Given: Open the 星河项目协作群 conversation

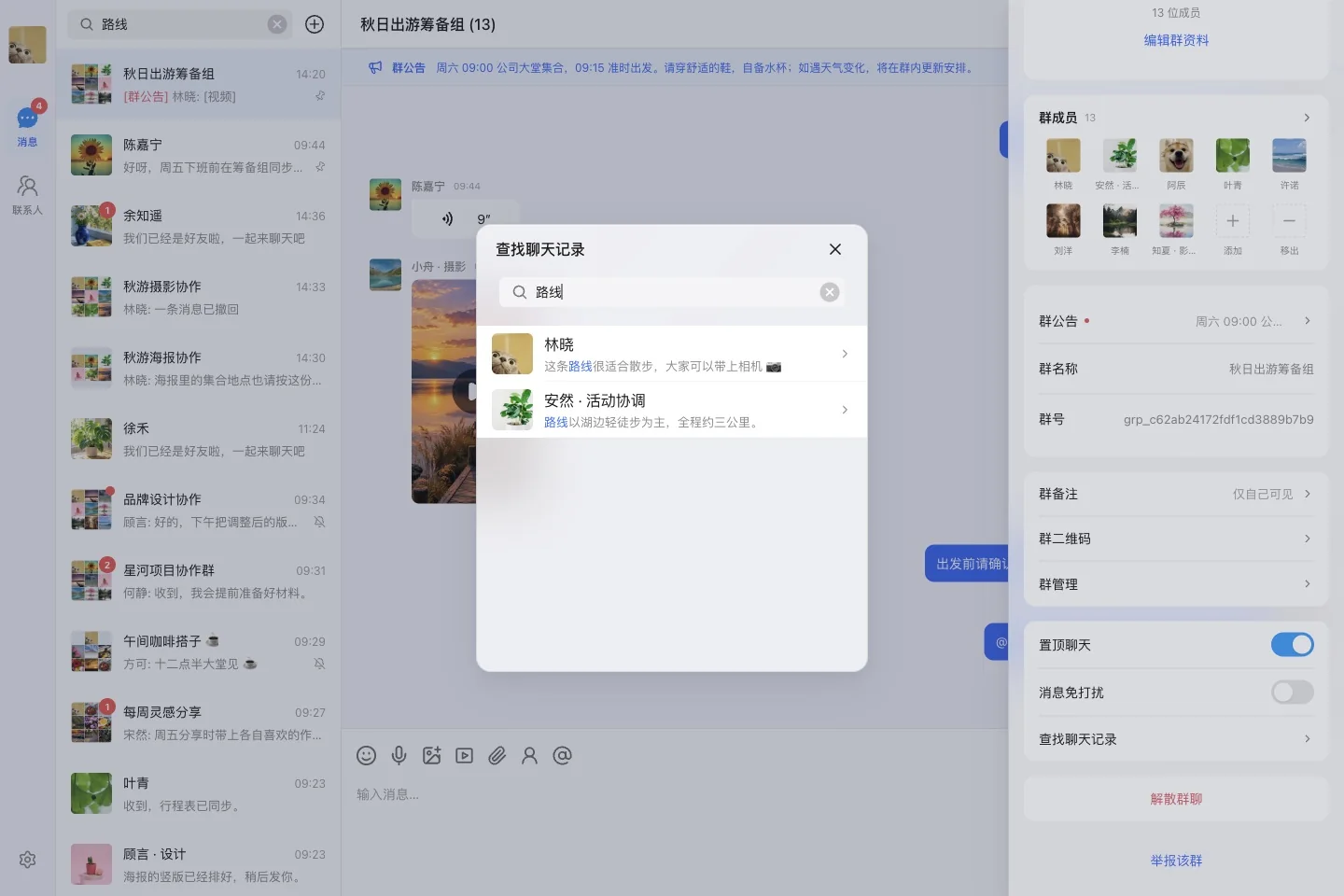Looking at the screenshot, I should (x=198, y=581).
